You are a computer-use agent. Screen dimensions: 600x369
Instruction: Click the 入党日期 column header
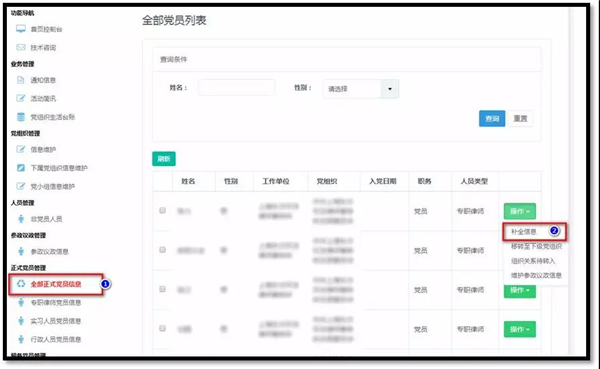(383, 181)
